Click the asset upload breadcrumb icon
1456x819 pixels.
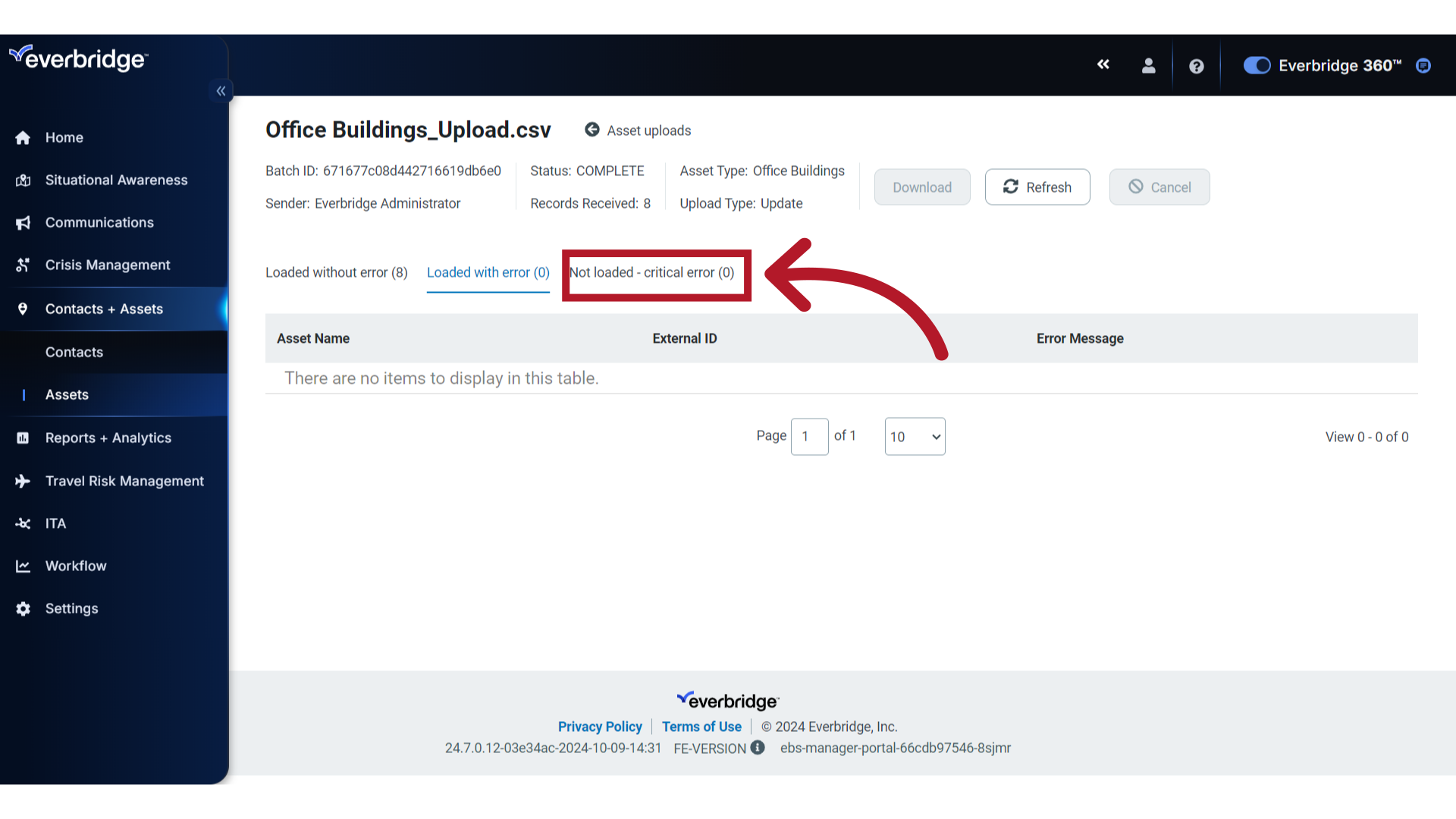pos(592,130)
